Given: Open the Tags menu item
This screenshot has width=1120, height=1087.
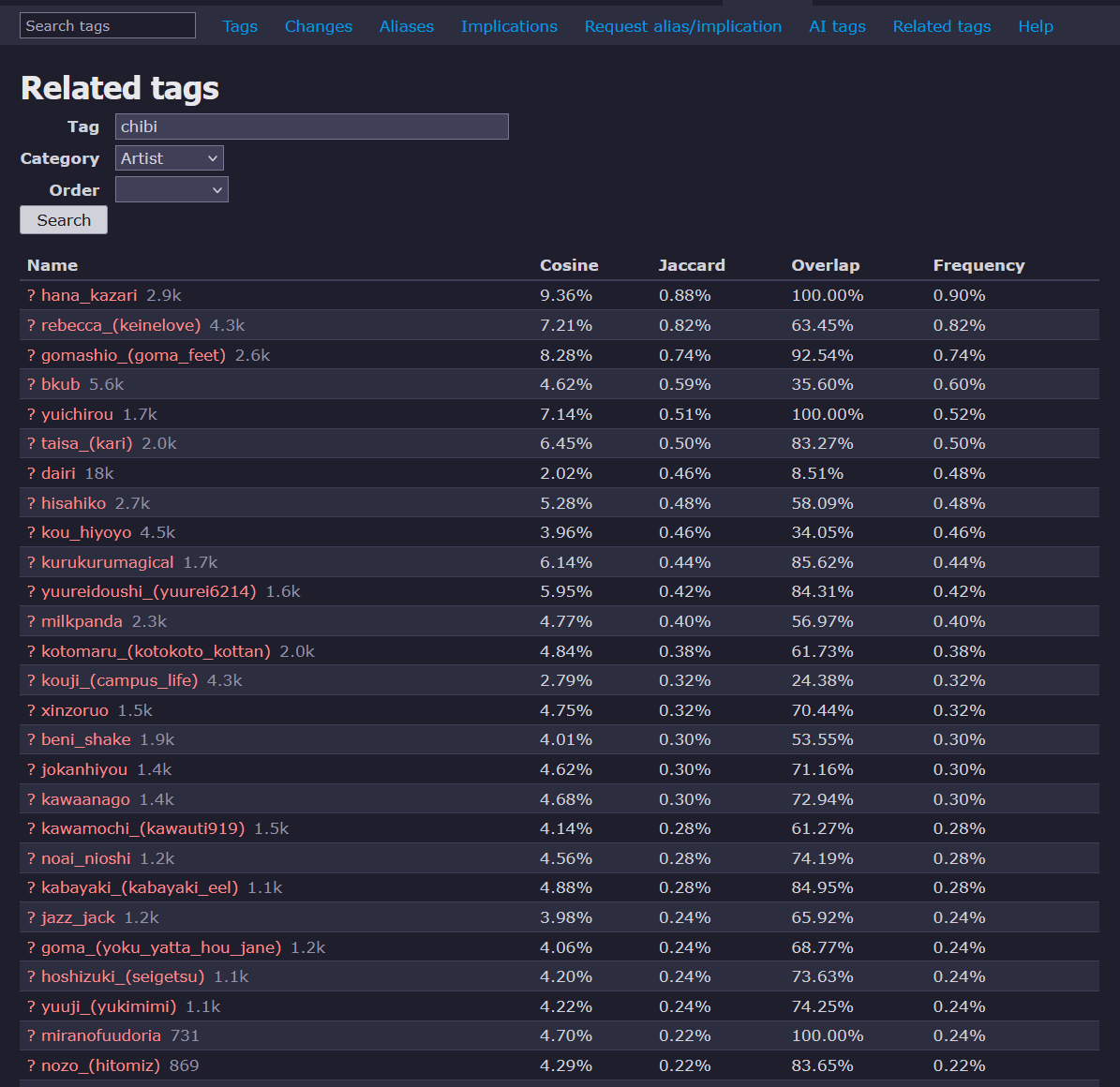Looking at the screenshot, I should [x=239, y=26].
